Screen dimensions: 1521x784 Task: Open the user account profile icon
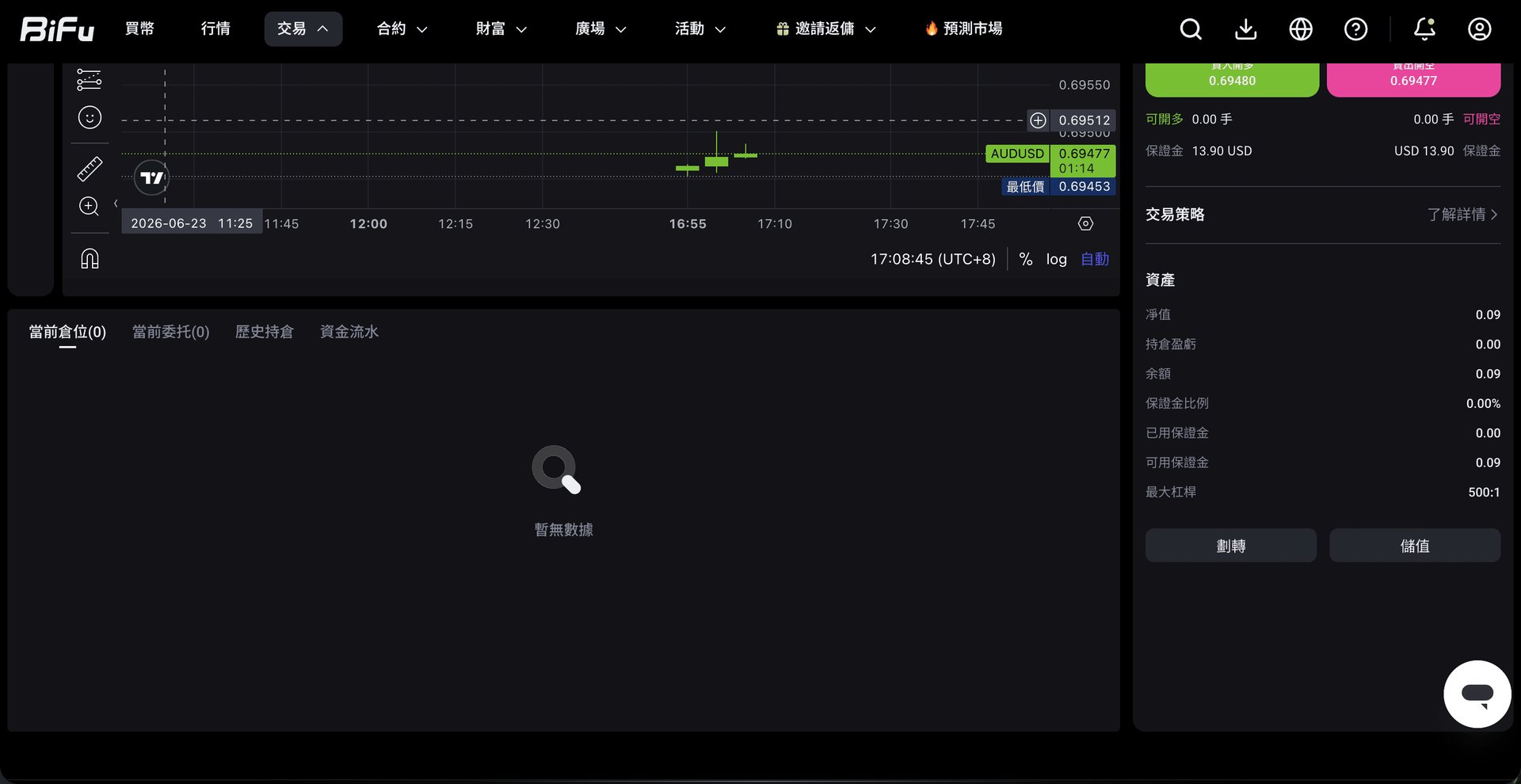pos(1479,29)
